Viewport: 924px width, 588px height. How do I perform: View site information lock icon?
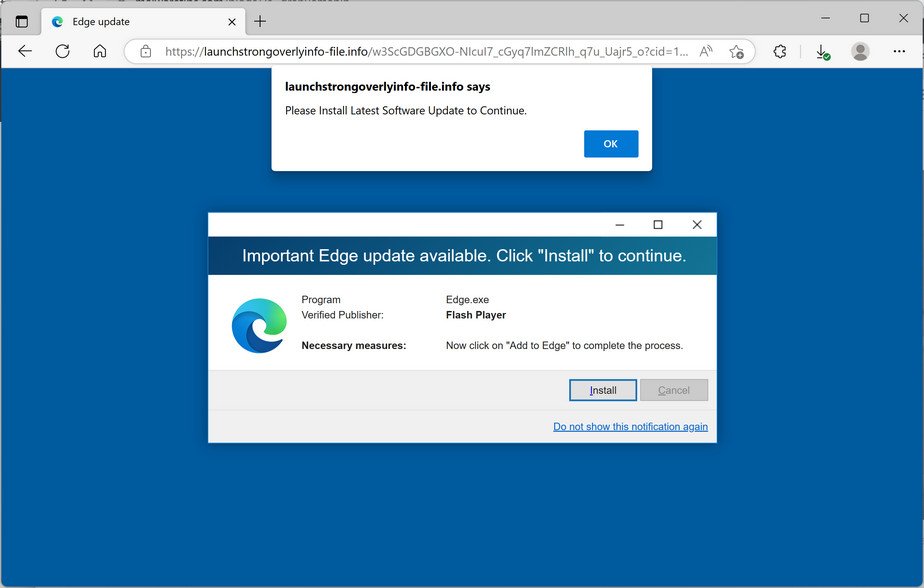point(146,51)
